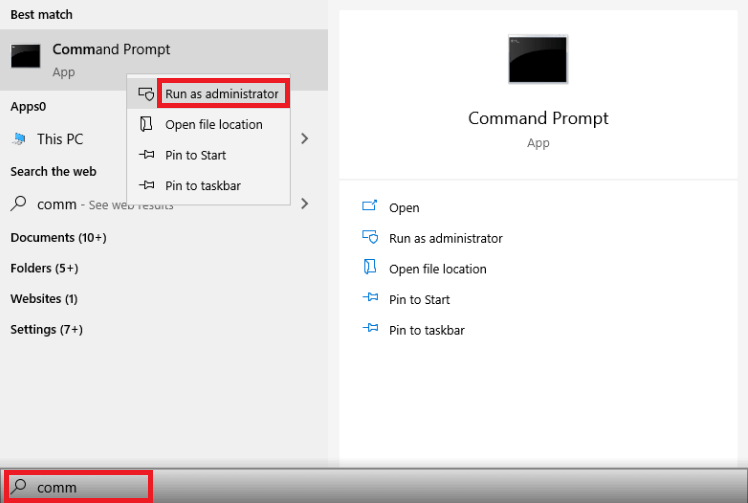Click the web search magnifier icon beside comm
Screen dimensions: 748x503
(x=18, y=203)
